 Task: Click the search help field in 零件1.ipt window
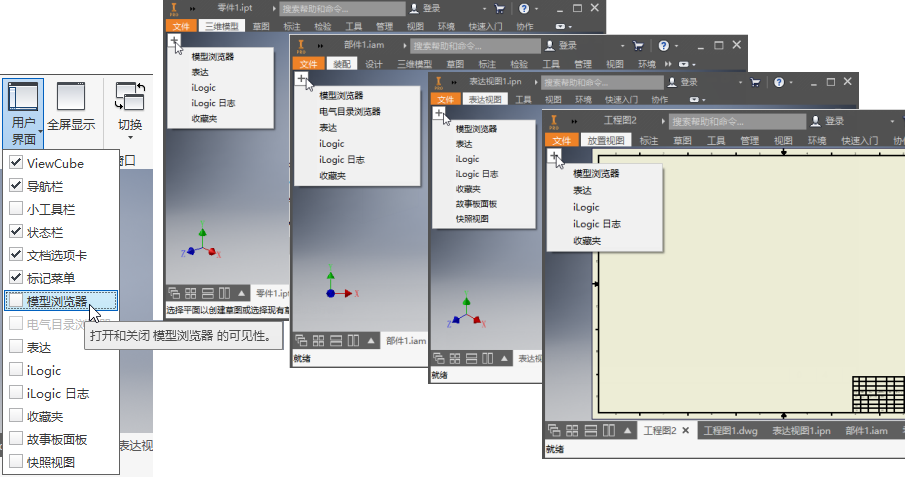[342, 9]
